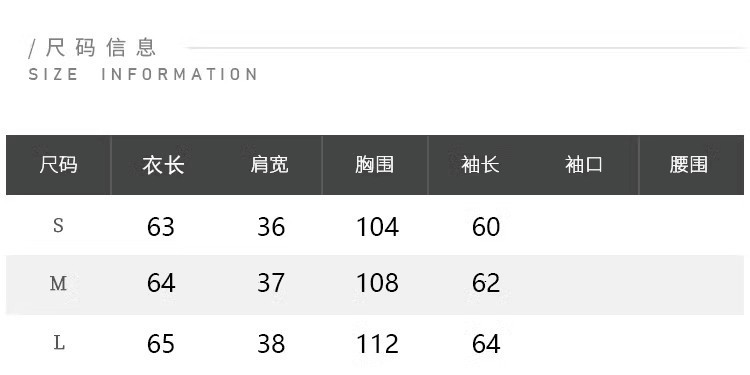This screenshot has width=750, height=375.
Task: Click the 112 bust value for L
Action: pos(377,344)
